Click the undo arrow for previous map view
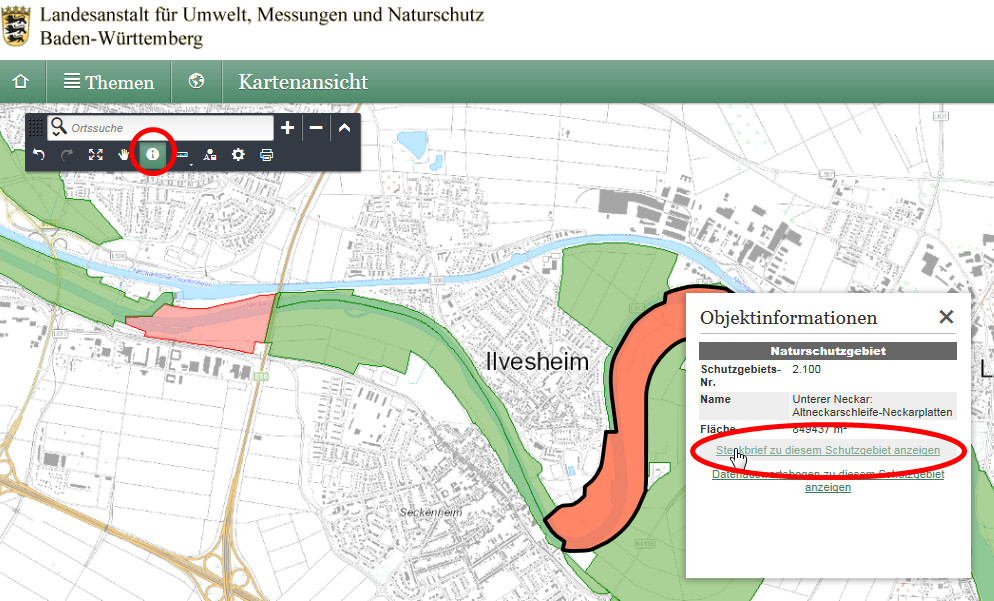This screenshot has width=994, height=601. [x=39, y=155]
